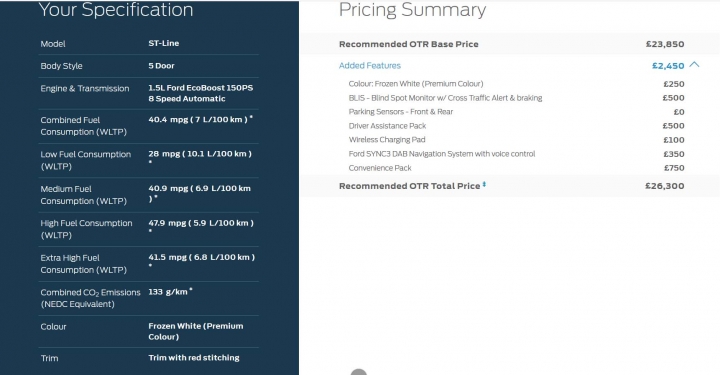Click the Trim with red stitching value
Screen dimensions: 720x375
[194, 358]
